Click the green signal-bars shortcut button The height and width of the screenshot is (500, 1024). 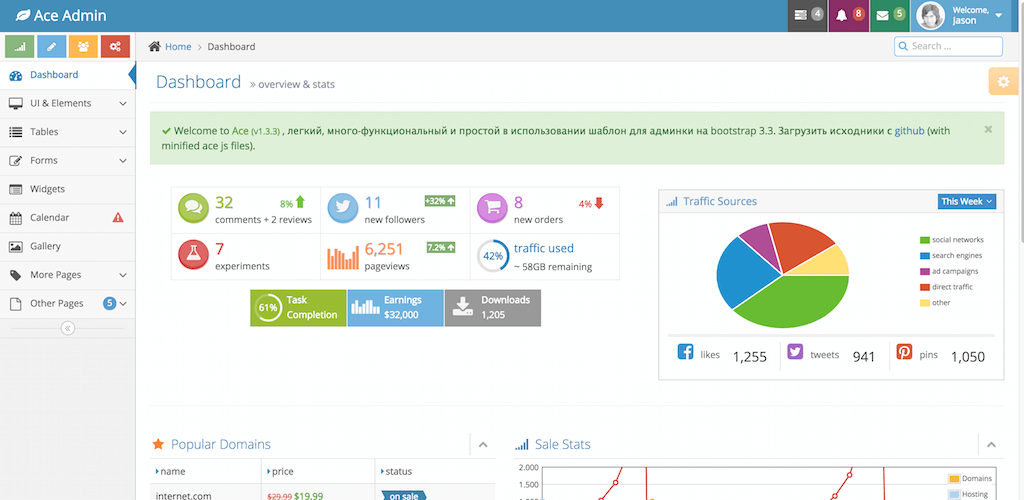(20, 46)
